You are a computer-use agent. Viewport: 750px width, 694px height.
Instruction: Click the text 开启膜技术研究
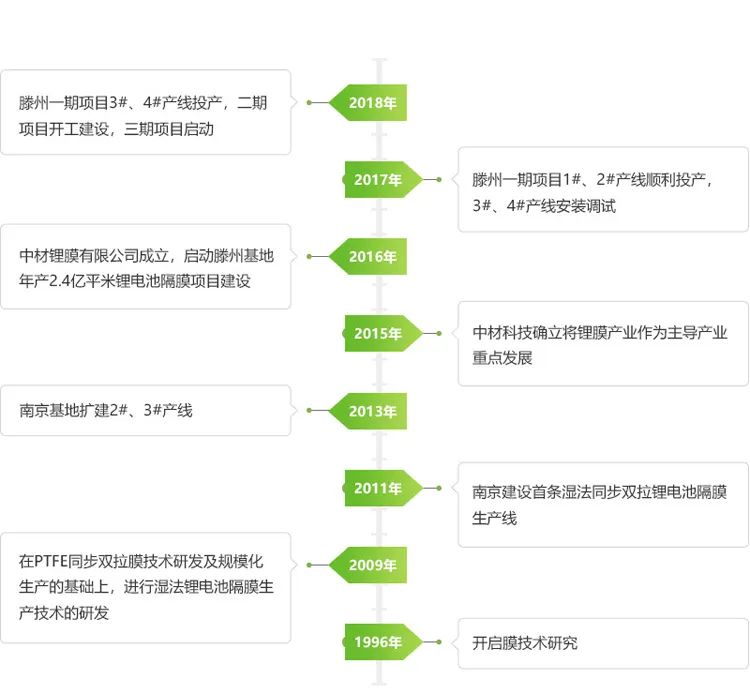(525, 643)
